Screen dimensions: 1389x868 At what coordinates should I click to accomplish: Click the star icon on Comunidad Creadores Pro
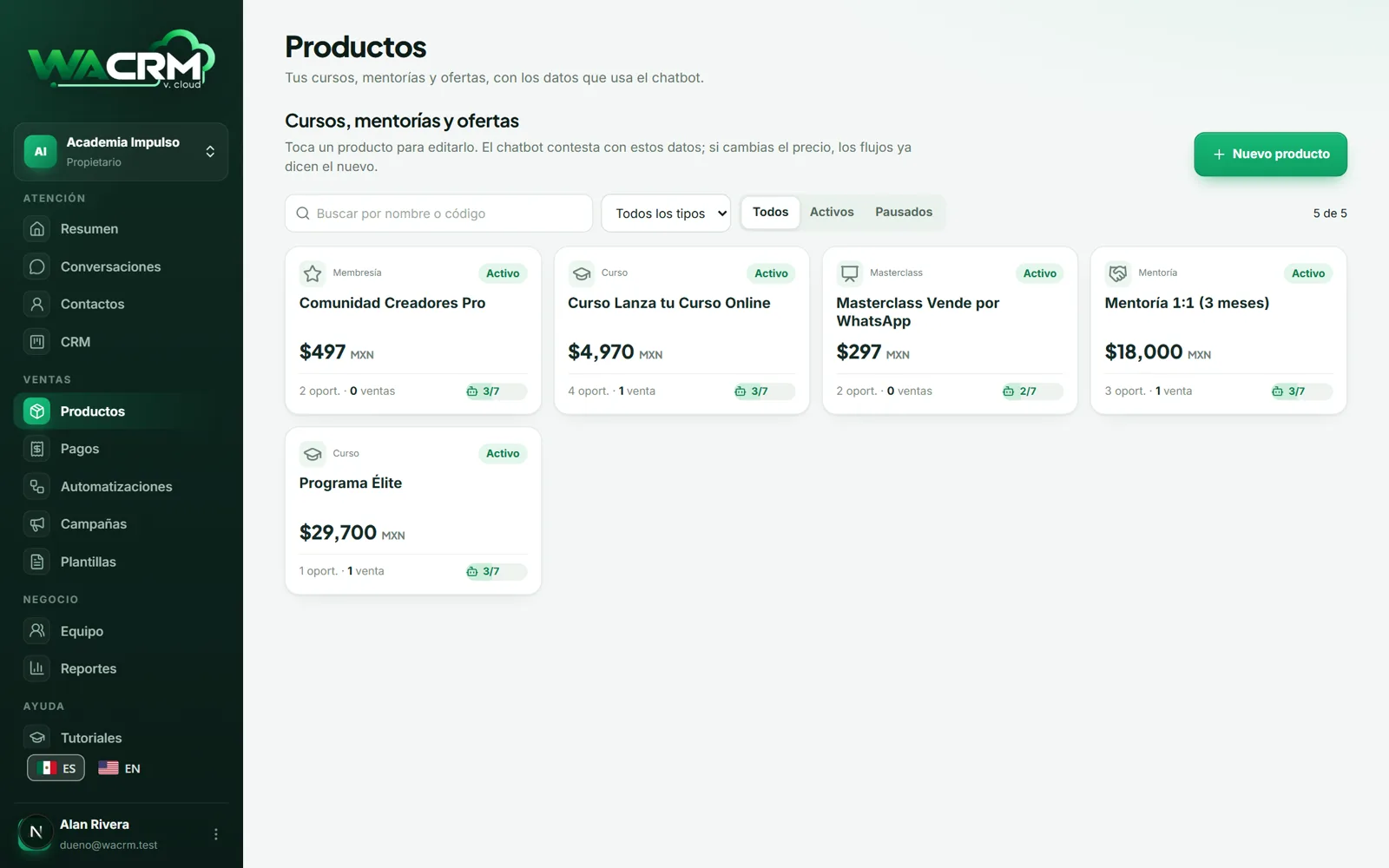[313, 273]
